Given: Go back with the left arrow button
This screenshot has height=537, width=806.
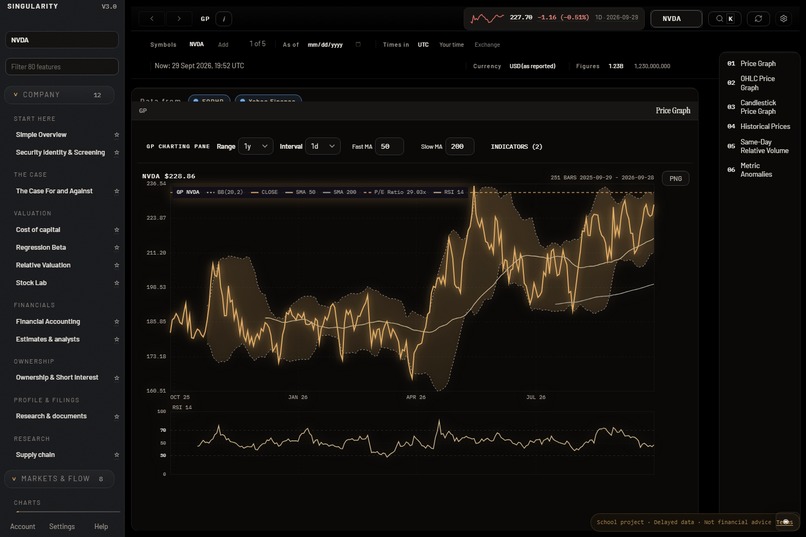Looking at the screenshot, I should [152, 18].
